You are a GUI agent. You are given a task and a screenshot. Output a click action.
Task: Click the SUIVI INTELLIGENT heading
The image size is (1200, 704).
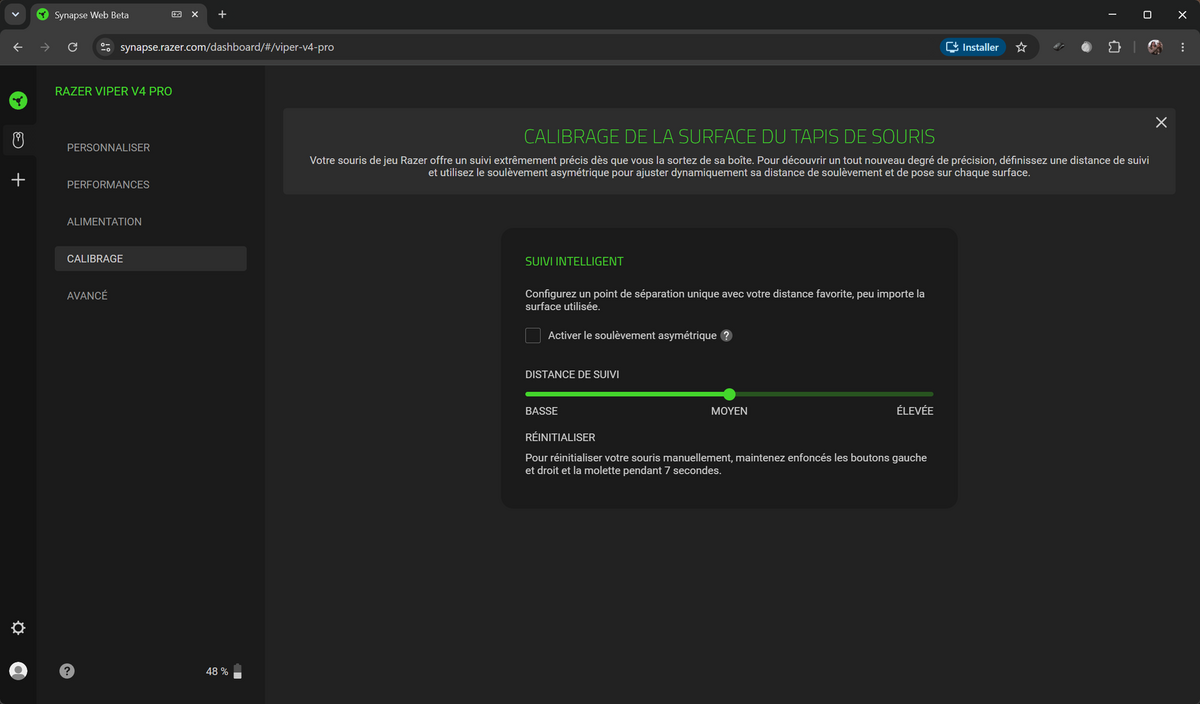[x=574, y=262]
